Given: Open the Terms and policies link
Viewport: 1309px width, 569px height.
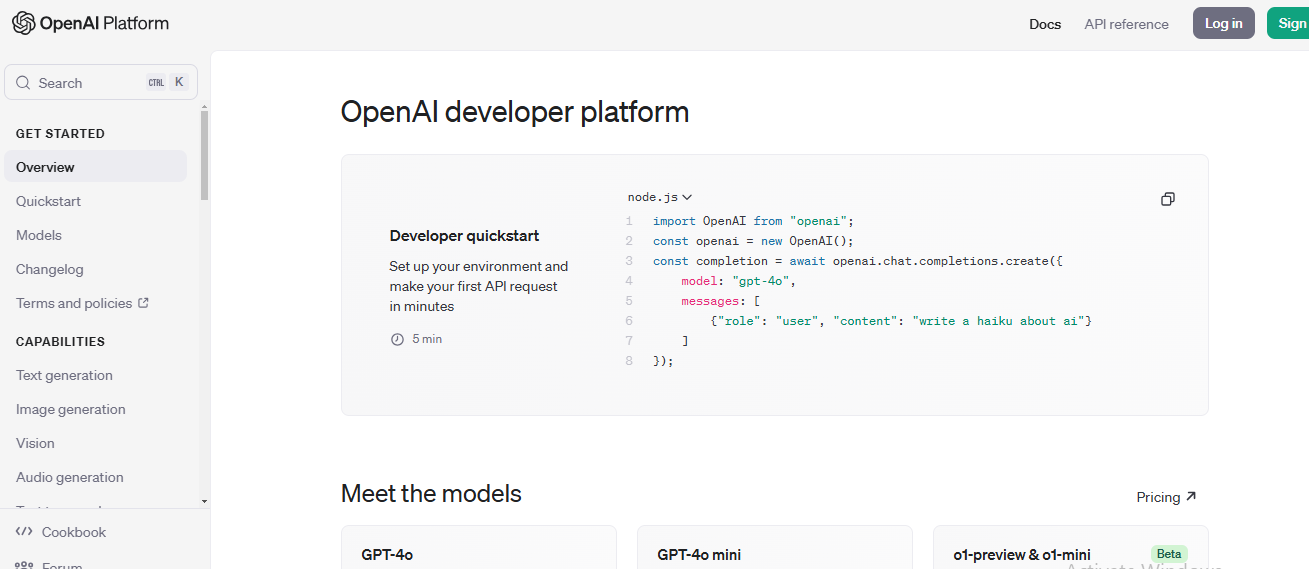Looking at the screenshot, I should (x=82, y=303).
